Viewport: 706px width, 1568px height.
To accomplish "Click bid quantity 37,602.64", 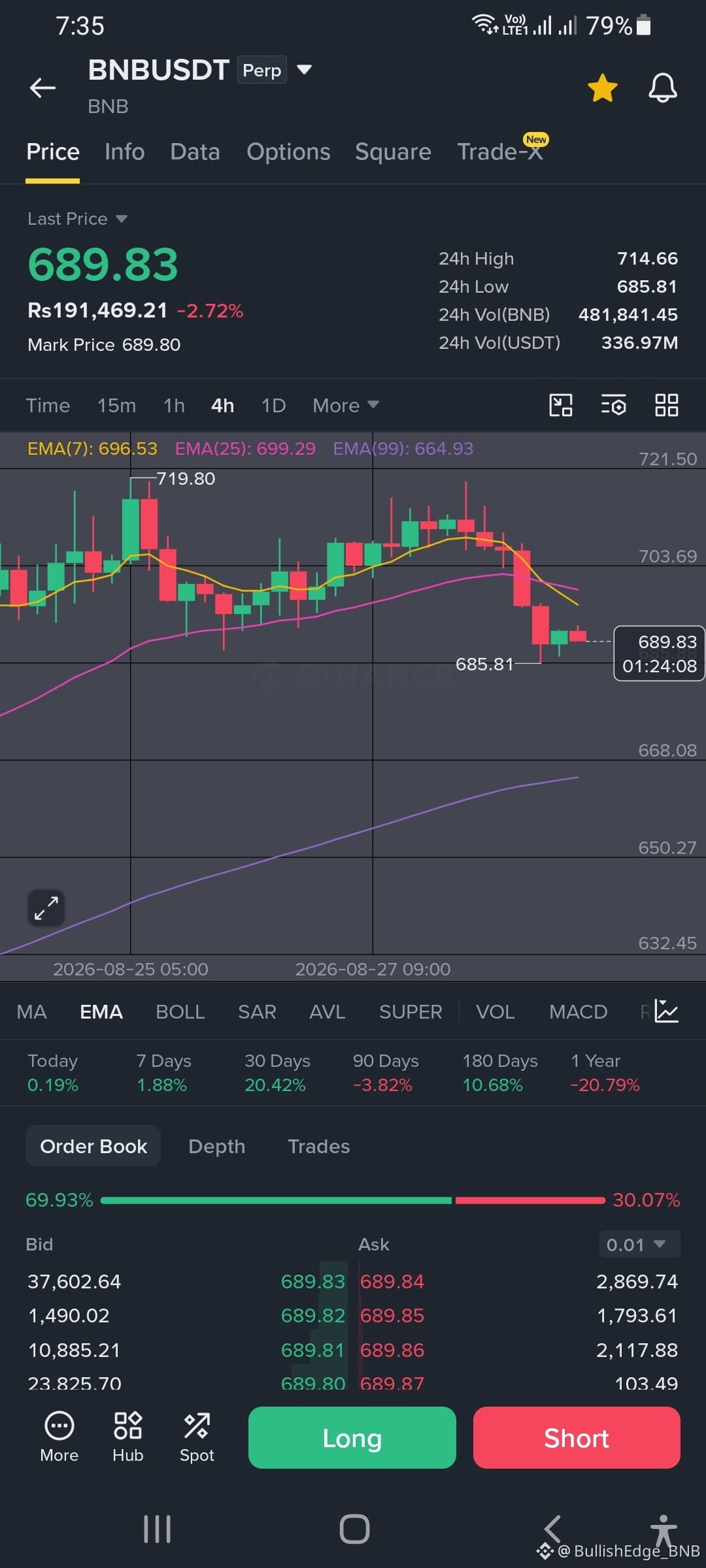I will [74, 1281].
